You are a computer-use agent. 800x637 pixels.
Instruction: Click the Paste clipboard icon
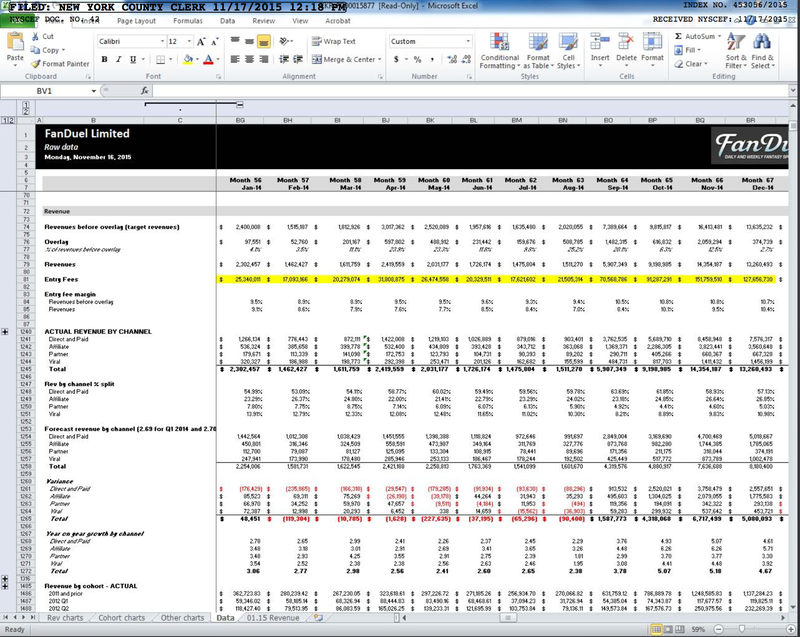(15, 42)
